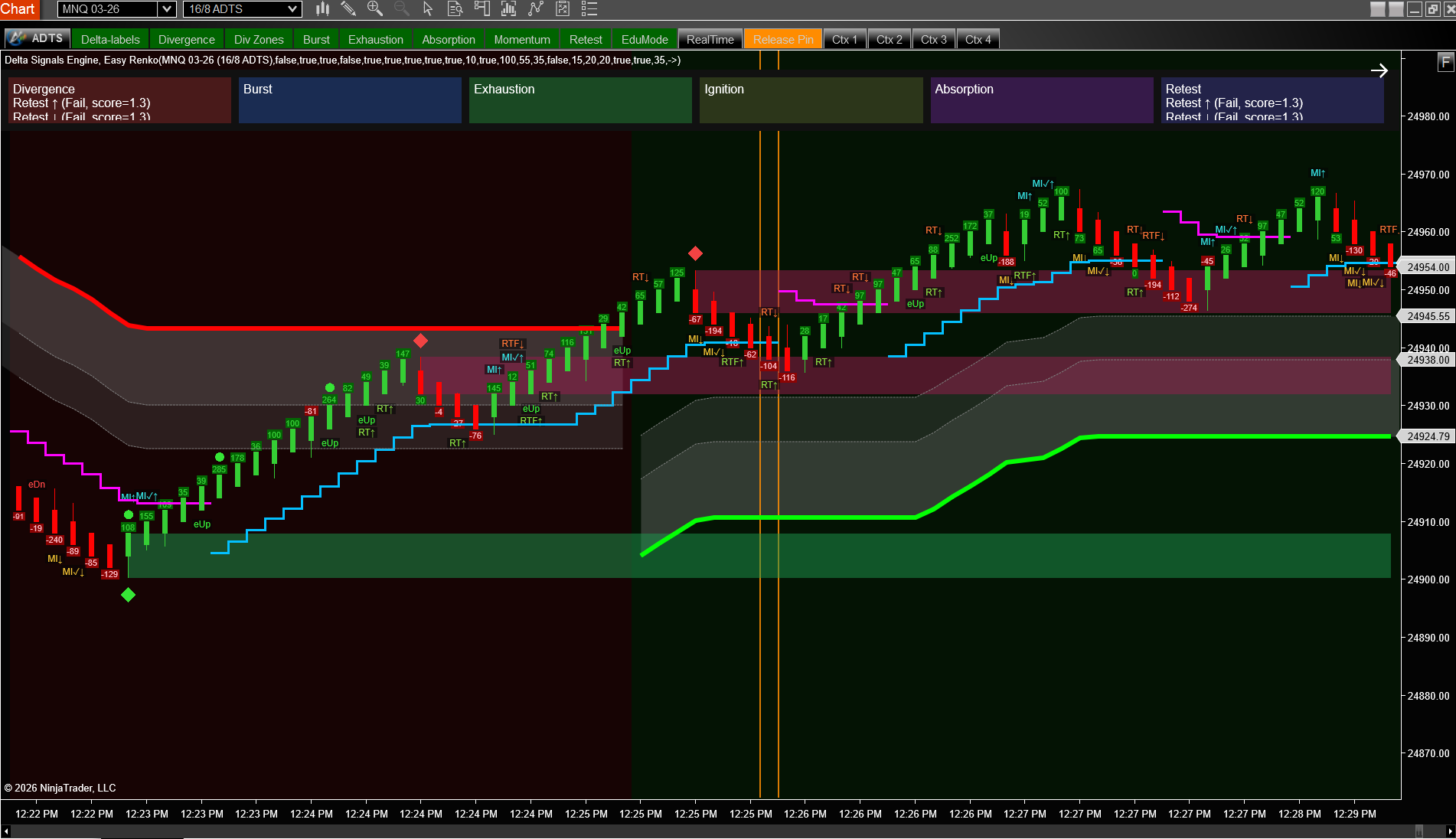Click the Chart label in the title bar
The height and width of the screenshot is (839, 1456).
tap(19, 9)
